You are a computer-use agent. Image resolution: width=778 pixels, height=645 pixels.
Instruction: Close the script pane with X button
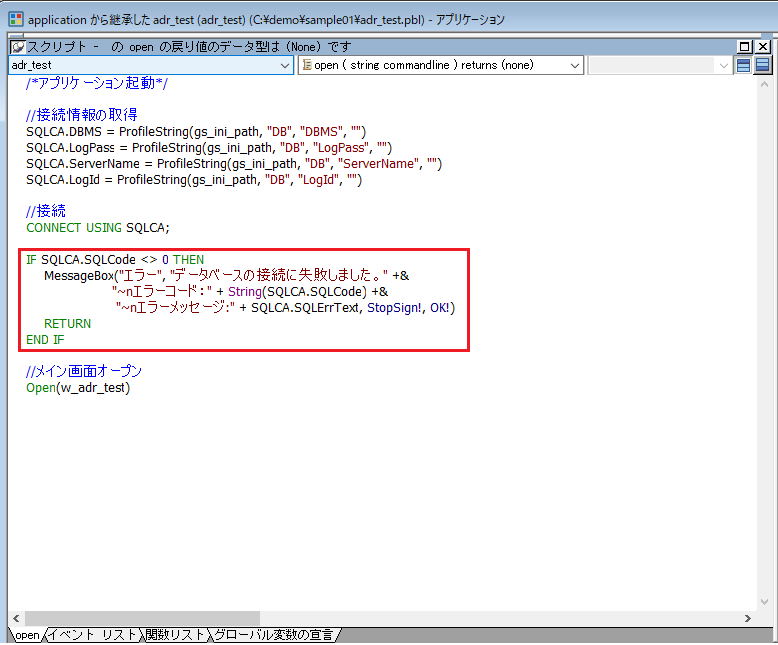tap(763, 47)
